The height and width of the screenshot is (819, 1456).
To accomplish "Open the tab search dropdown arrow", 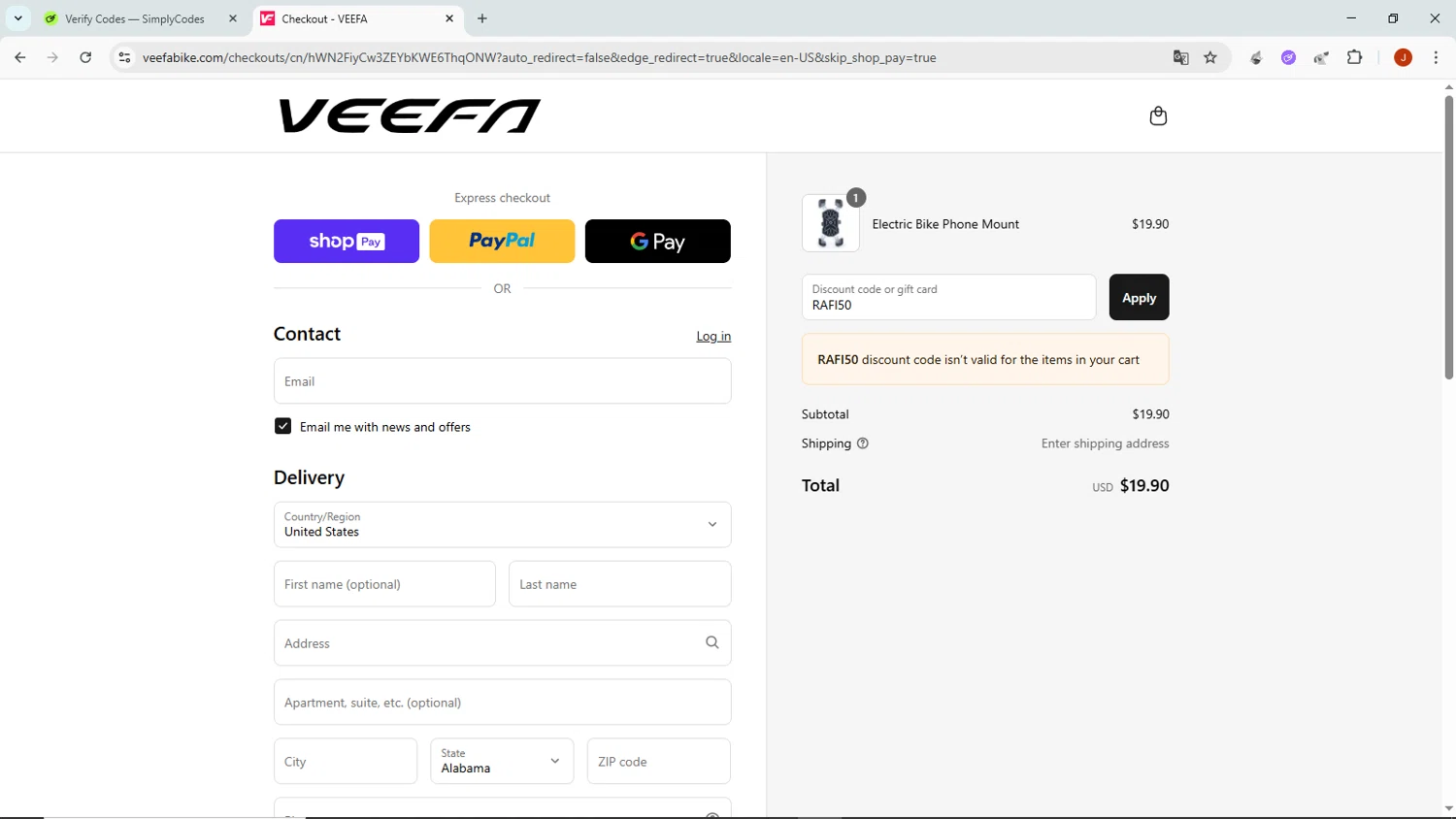I will (x=17, y=18).
